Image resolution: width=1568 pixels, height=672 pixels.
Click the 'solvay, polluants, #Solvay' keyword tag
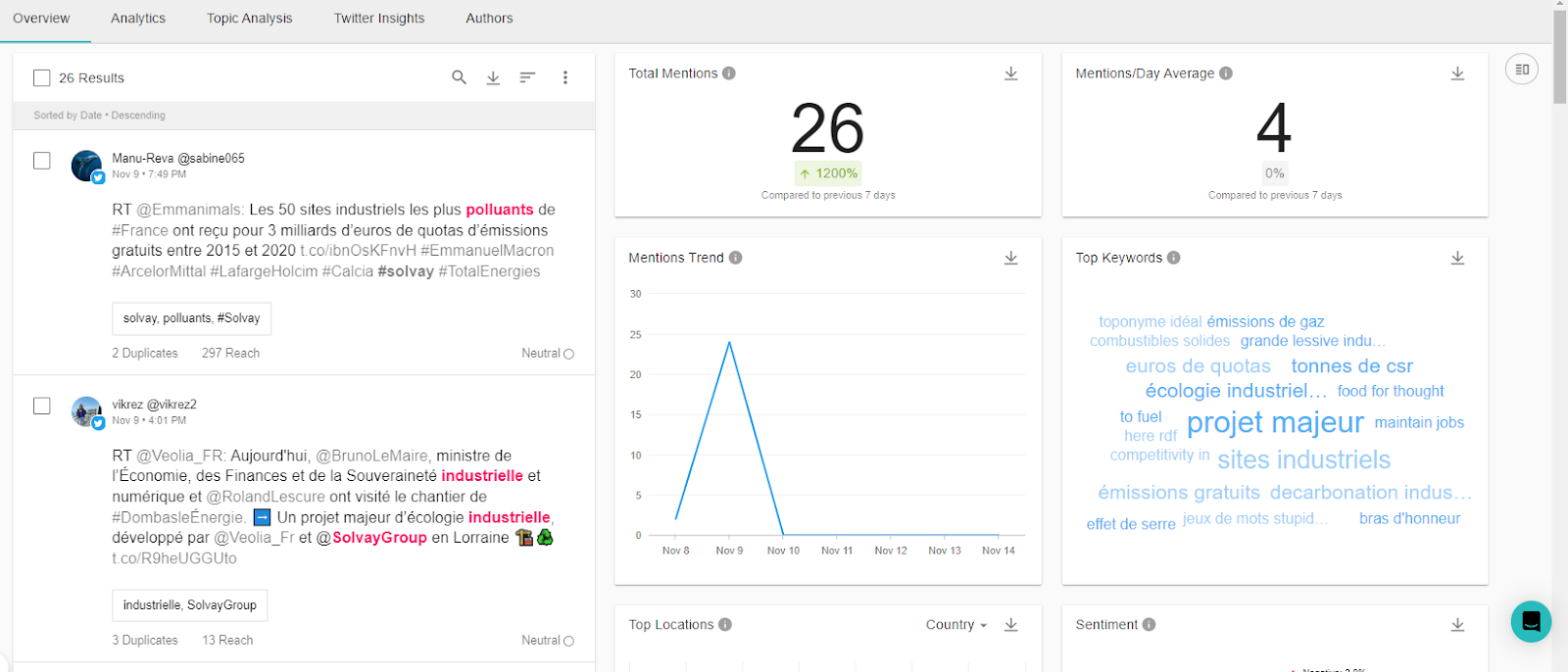tap(192, 318)
